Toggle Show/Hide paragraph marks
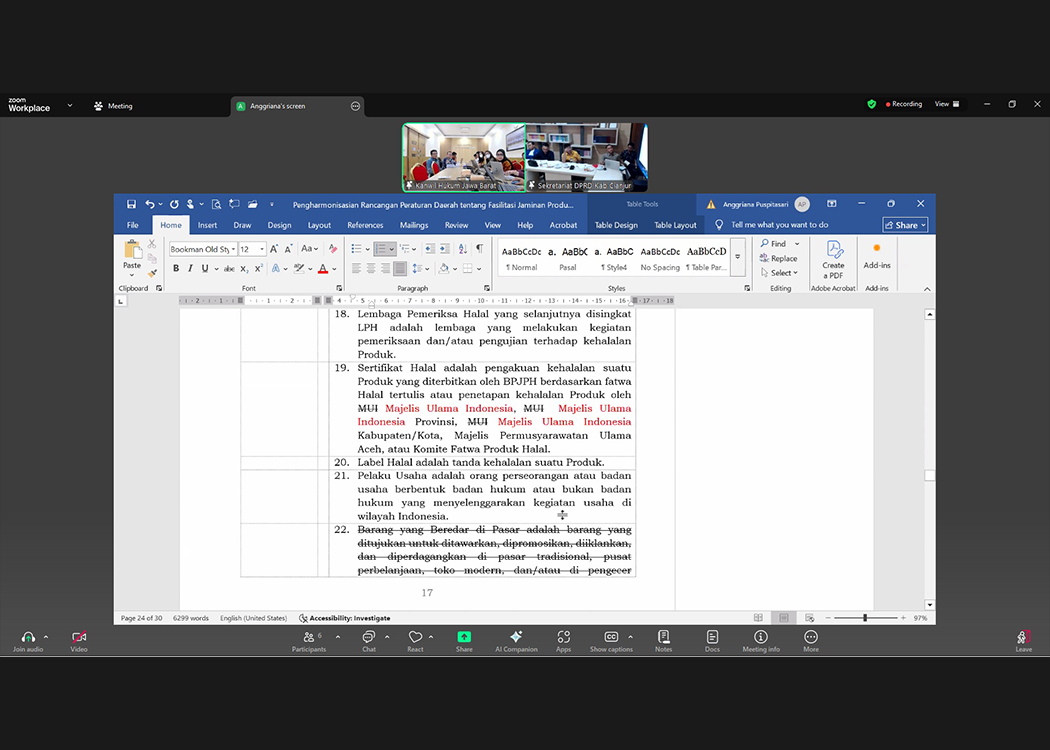Image resolution: width=1050 pixels, height=750 pixels. pos(479,249)
